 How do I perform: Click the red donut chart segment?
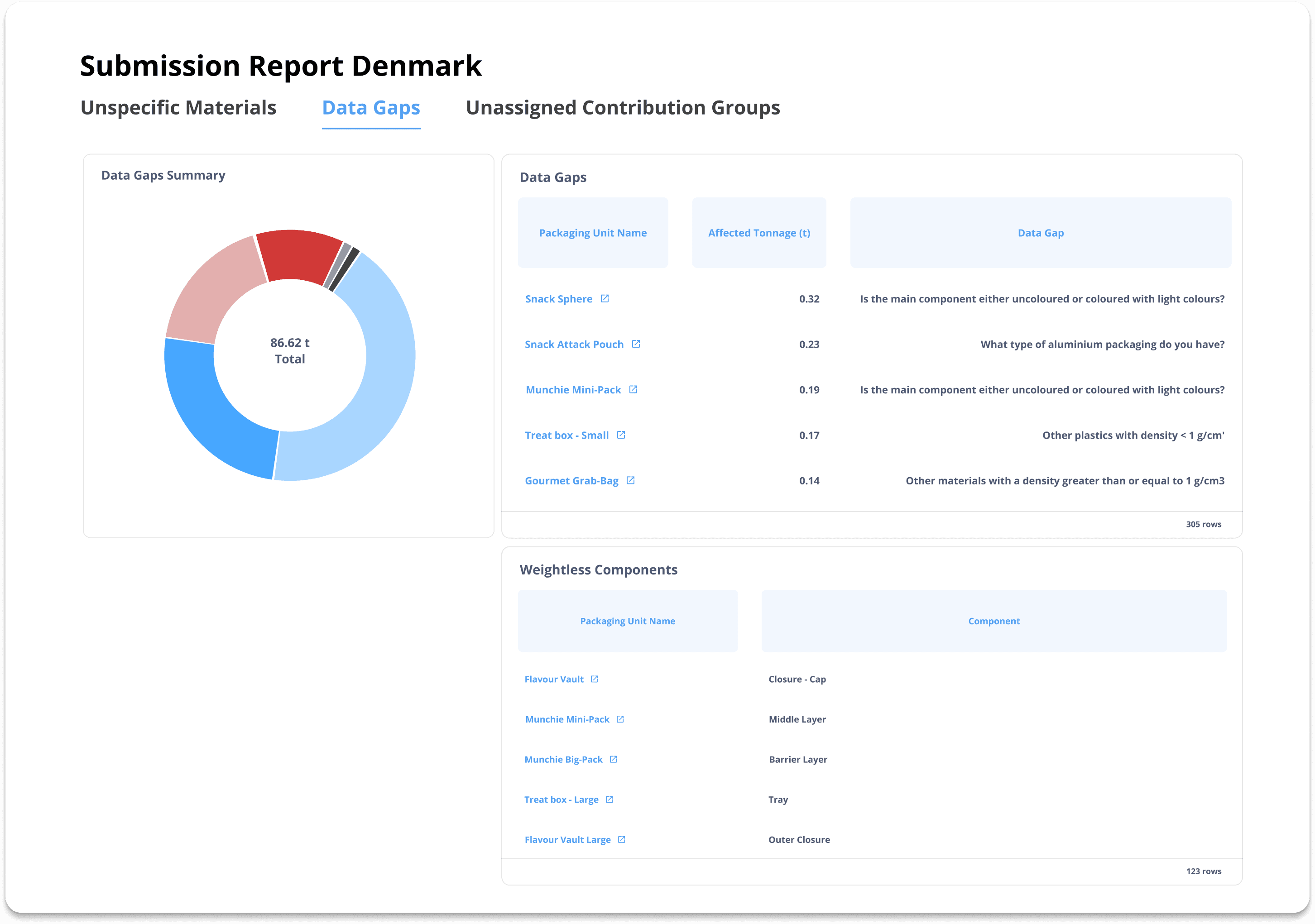coord(298,255)
